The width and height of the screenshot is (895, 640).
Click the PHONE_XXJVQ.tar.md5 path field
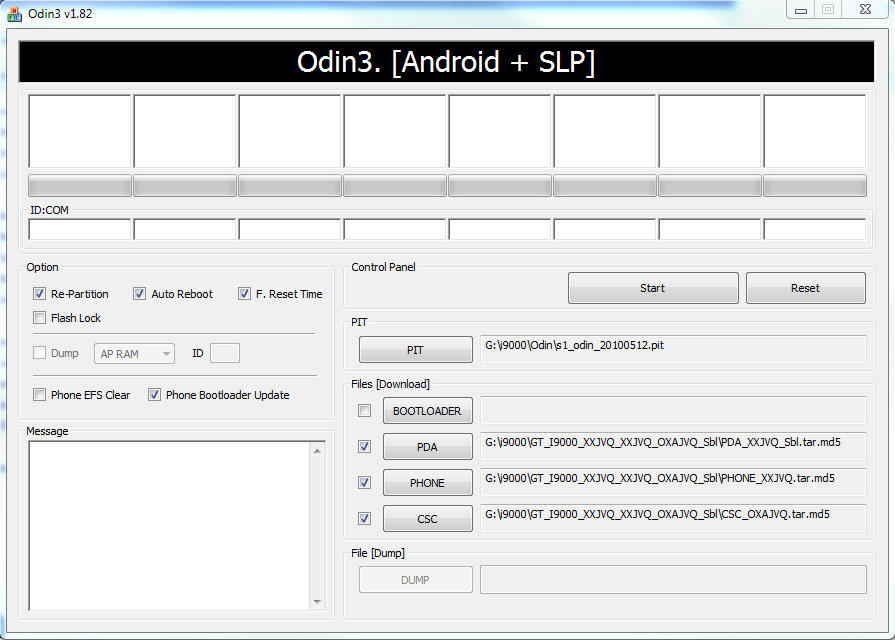point(674,482)
